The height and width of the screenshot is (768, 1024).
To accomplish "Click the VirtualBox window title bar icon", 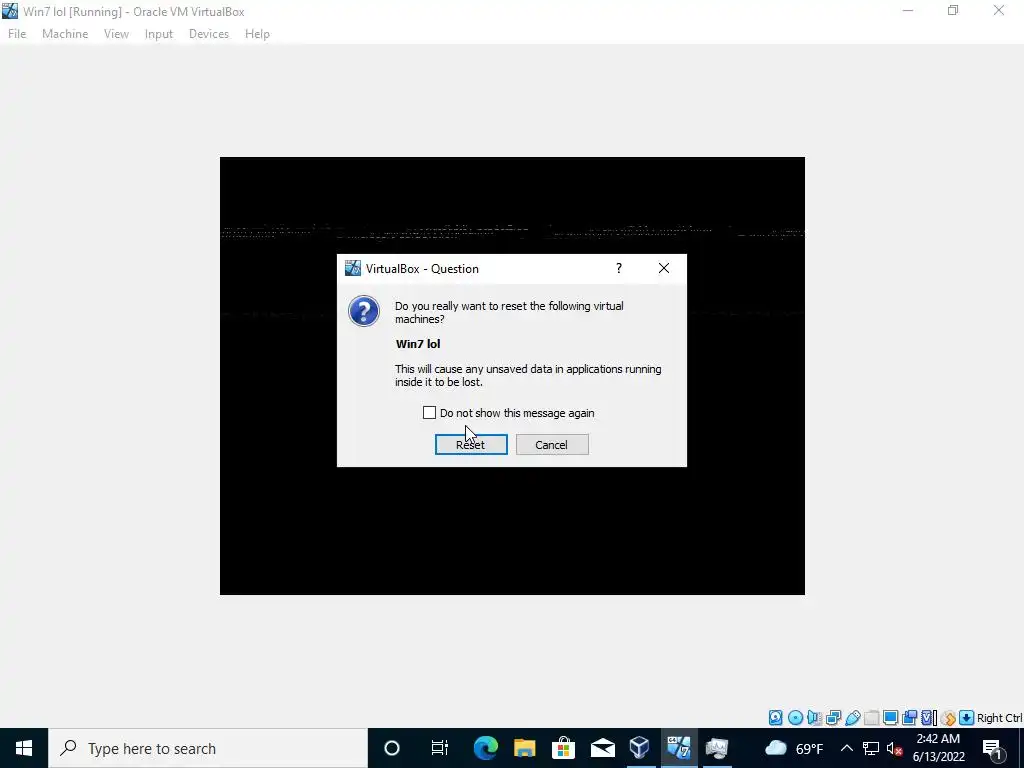I will [x=10, y=11].
